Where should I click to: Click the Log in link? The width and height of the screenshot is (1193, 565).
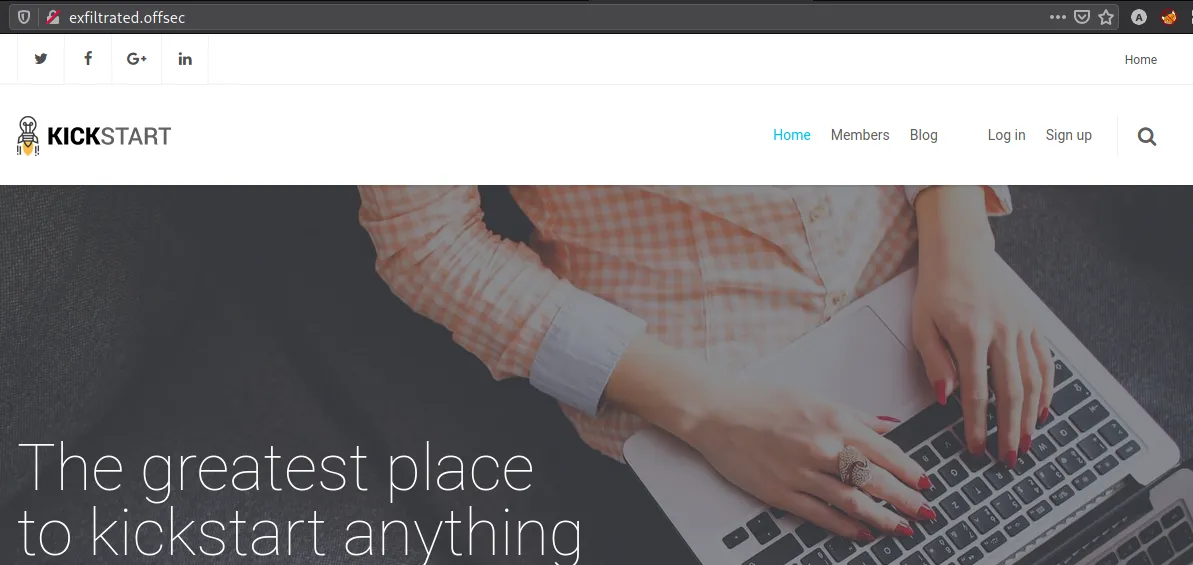click(1006, 135)
